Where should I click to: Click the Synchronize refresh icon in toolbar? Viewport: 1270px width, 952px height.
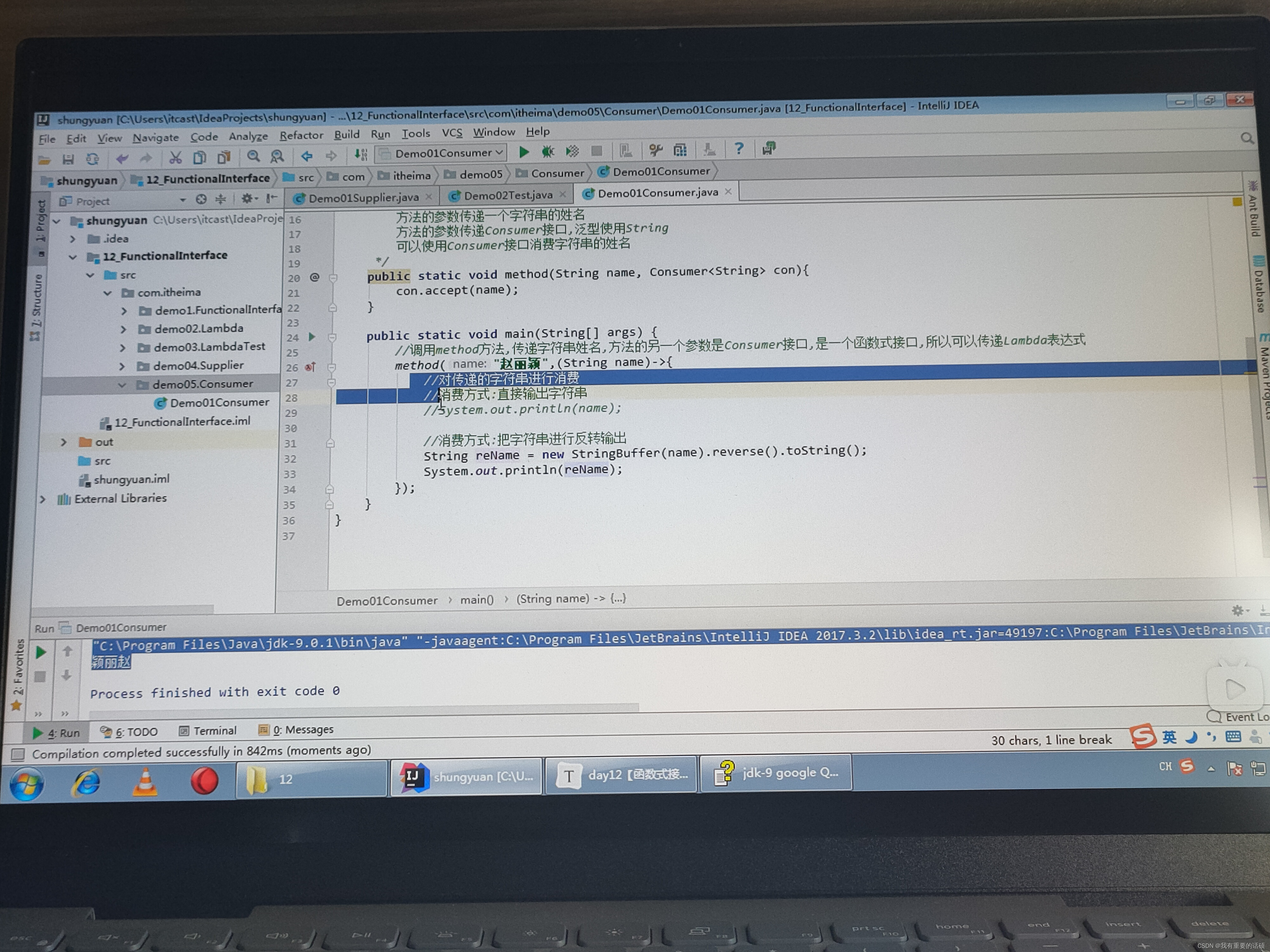point(92,158)
